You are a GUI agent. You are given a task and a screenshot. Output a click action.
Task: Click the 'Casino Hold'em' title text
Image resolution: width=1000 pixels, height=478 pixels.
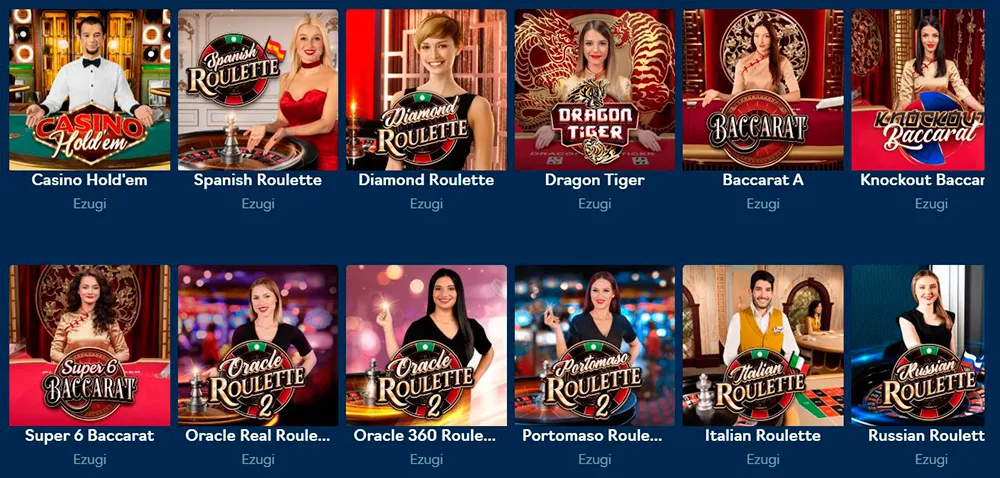pyautogui.click(x=89, y=180)
